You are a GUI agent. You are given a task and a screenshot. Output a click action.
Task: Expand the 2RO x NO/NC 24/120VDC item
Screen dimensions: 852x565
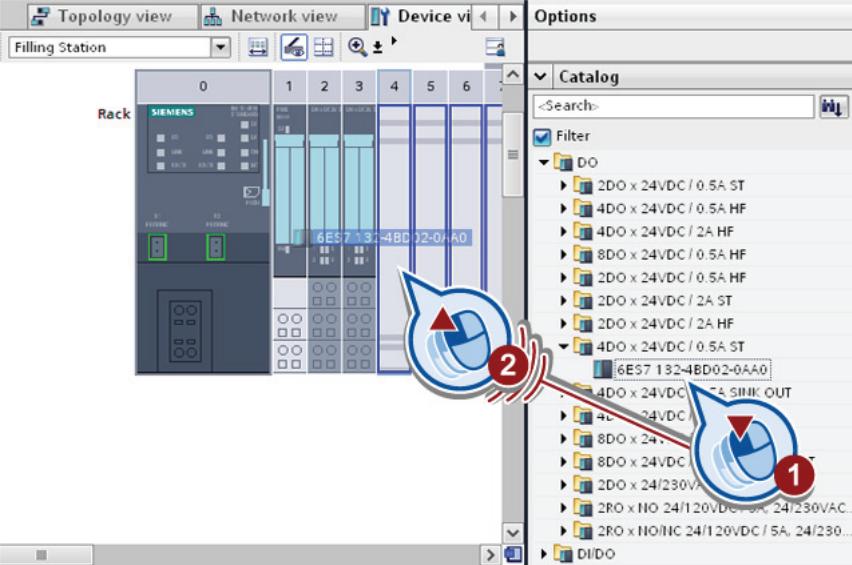point(563,530)
